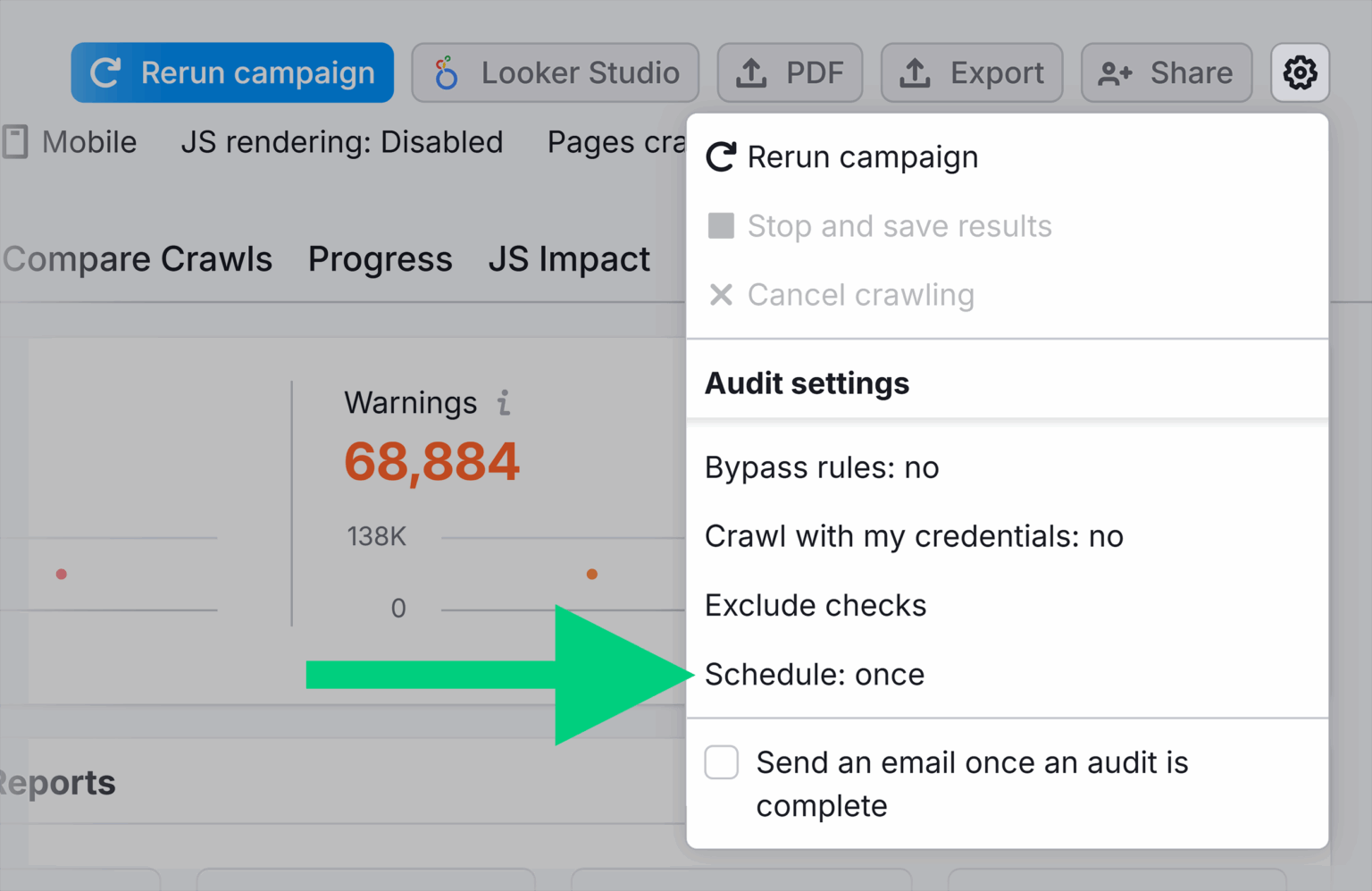
Task: Click the orange warnings count 68,884
Action: coord(431,461)
